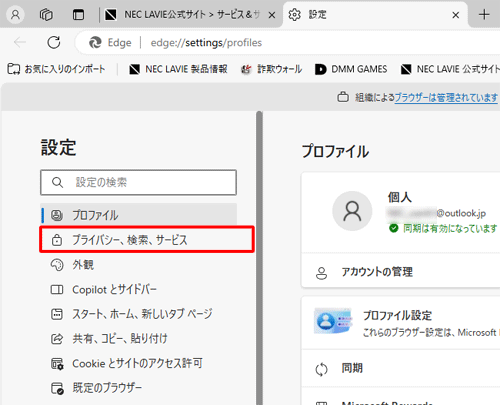The width and height of the screenshot is (500, 405).
Task: Click the 個人 profile name
Action: point(400,197)
